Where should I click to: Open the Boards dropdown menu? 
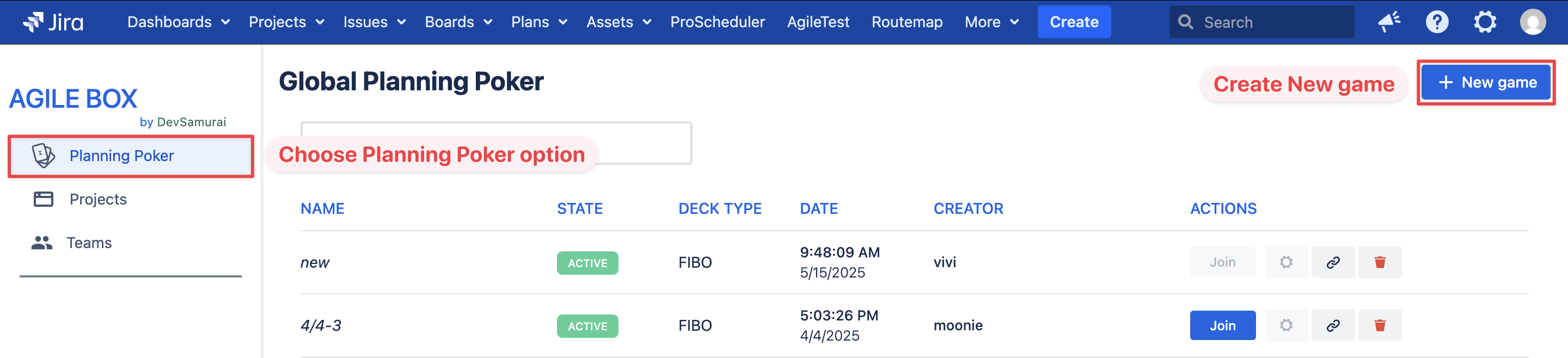pos(458,22)
